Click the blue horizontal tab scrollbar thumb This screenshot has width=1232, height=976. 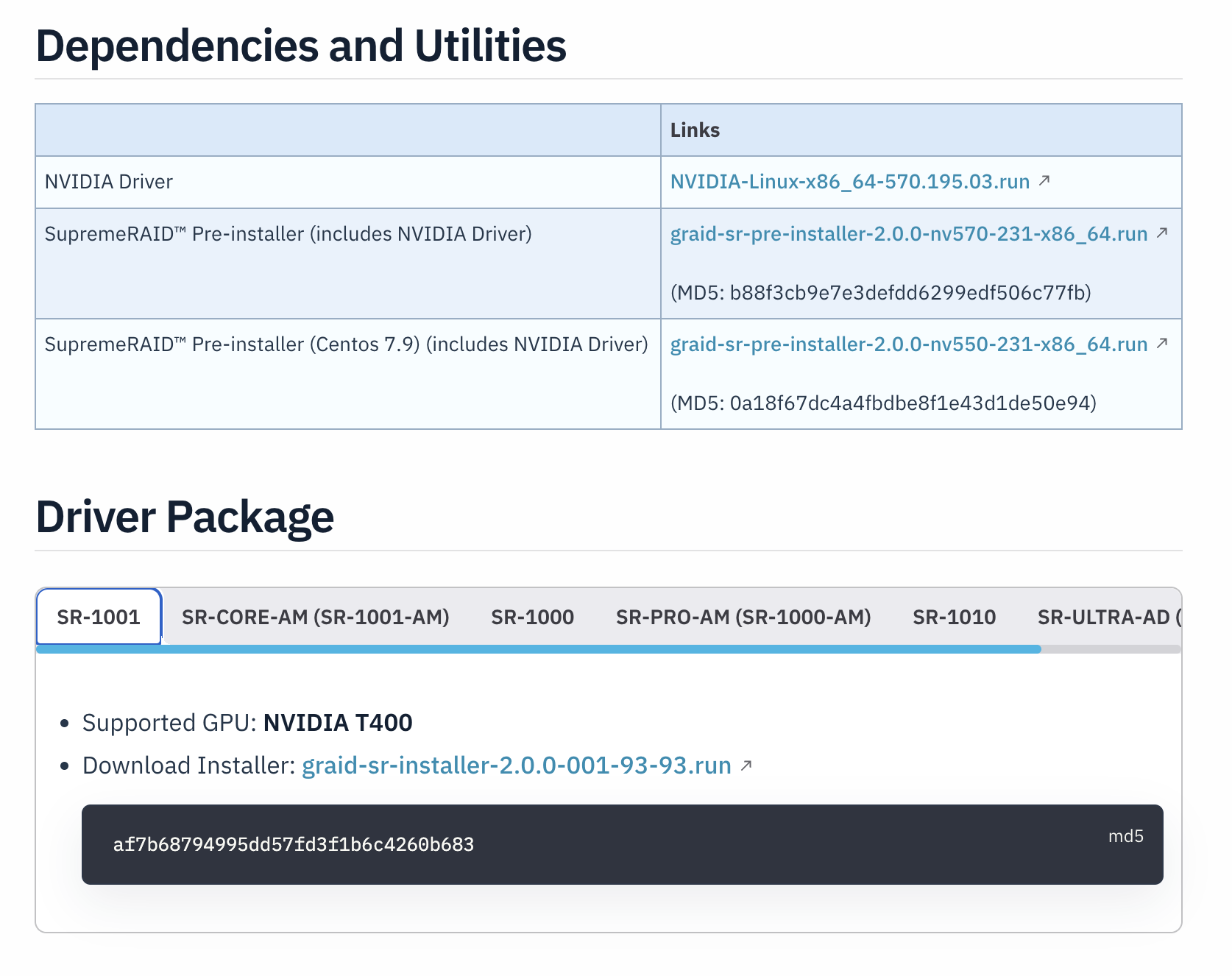click(539, 649)
